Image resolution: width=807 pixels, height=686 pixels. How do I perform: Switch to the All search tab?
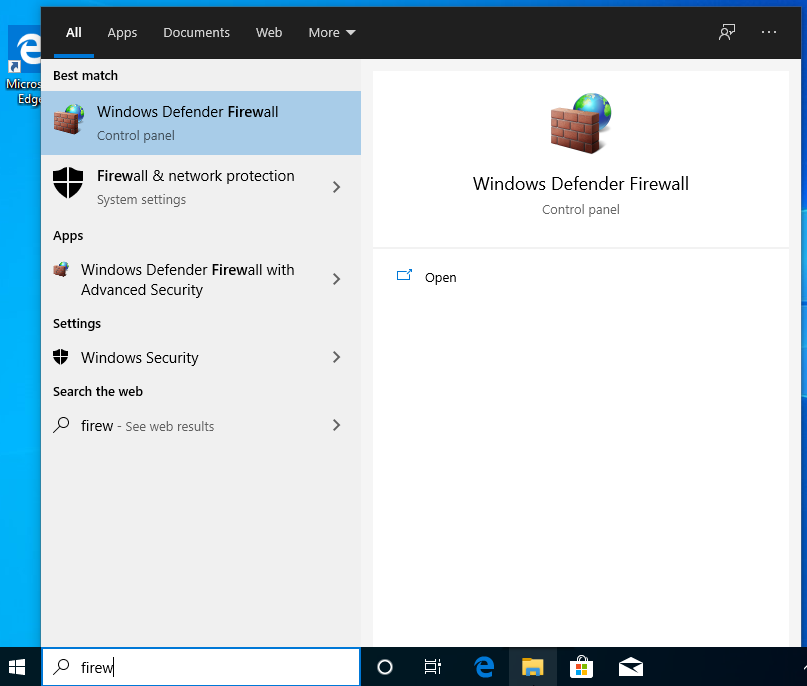(74, 32)
